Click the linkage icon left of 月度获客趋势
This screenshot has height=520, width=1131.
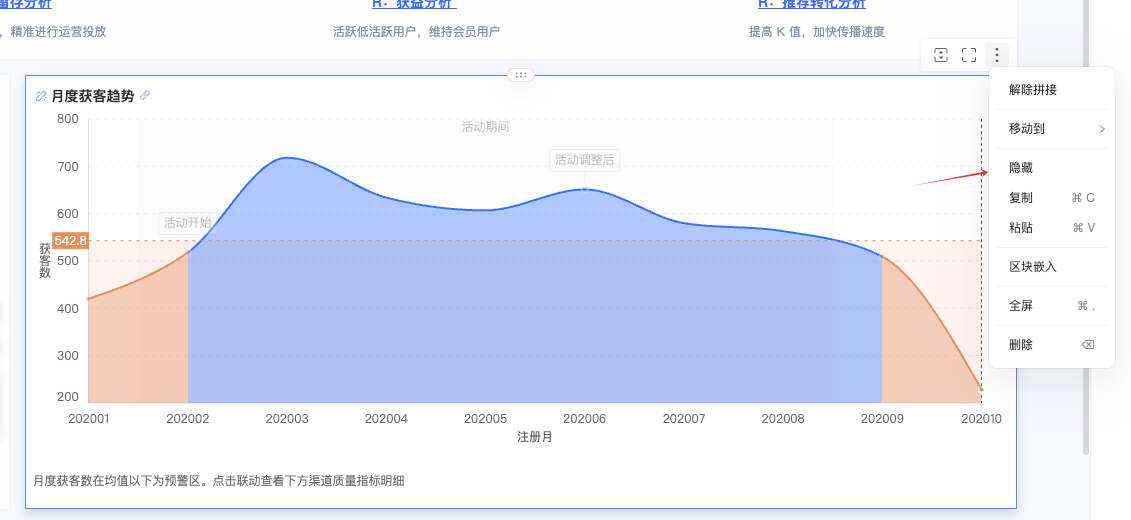[x=41, y=96]
